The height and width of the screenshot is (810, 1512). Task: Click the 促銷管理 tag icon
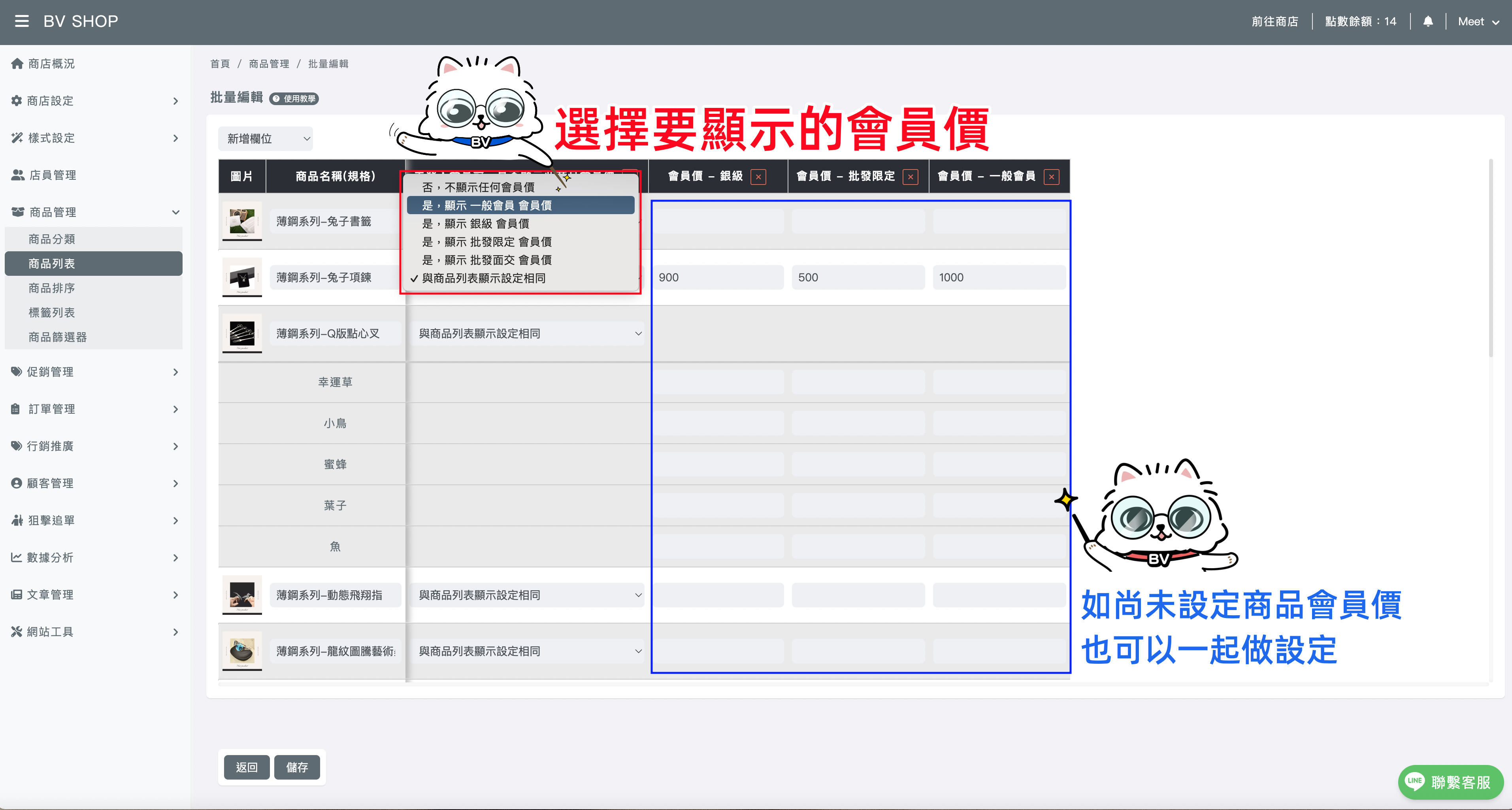tap(17, 371)
